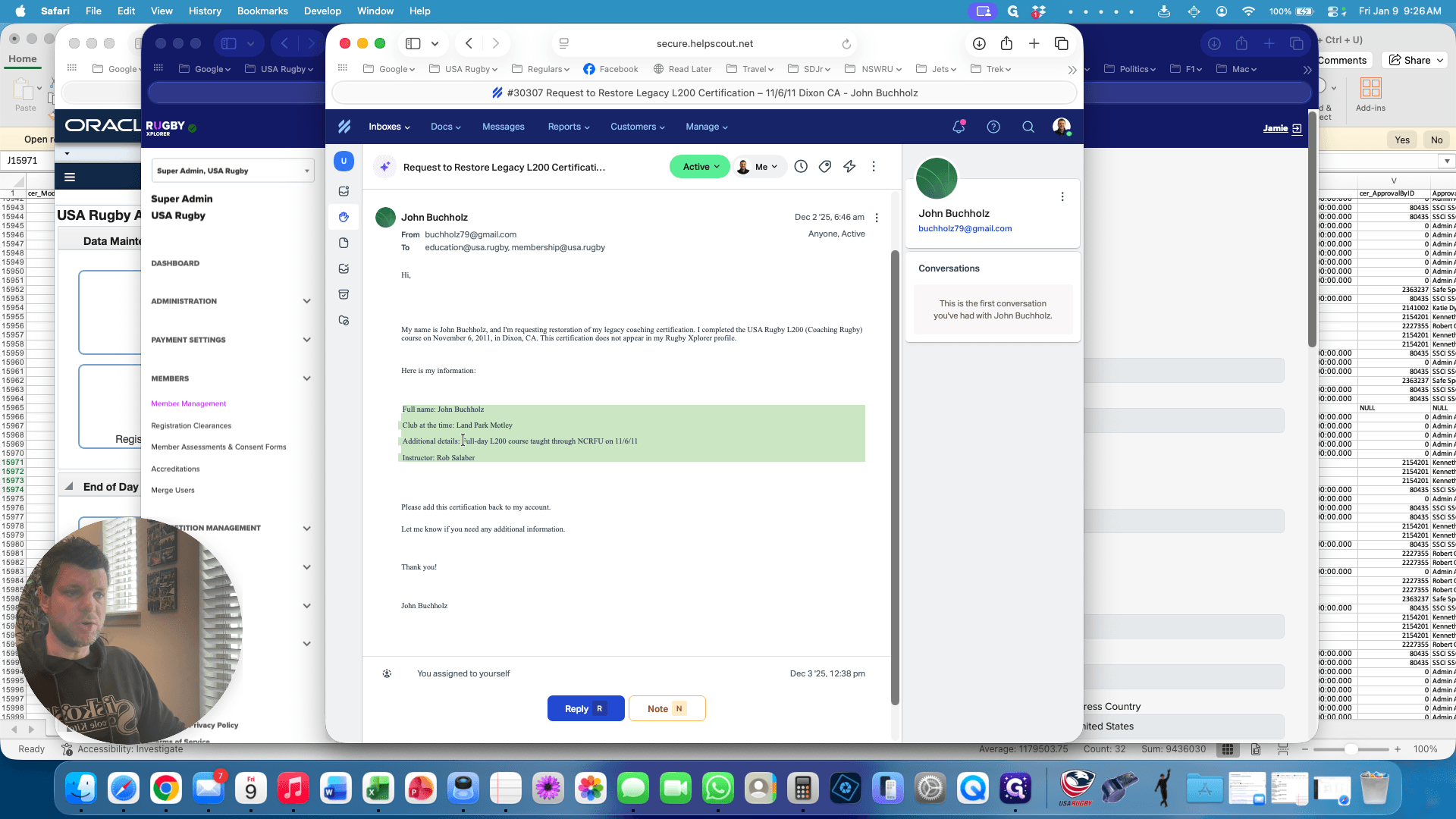Open customer profile options menu

(1062, 196)
